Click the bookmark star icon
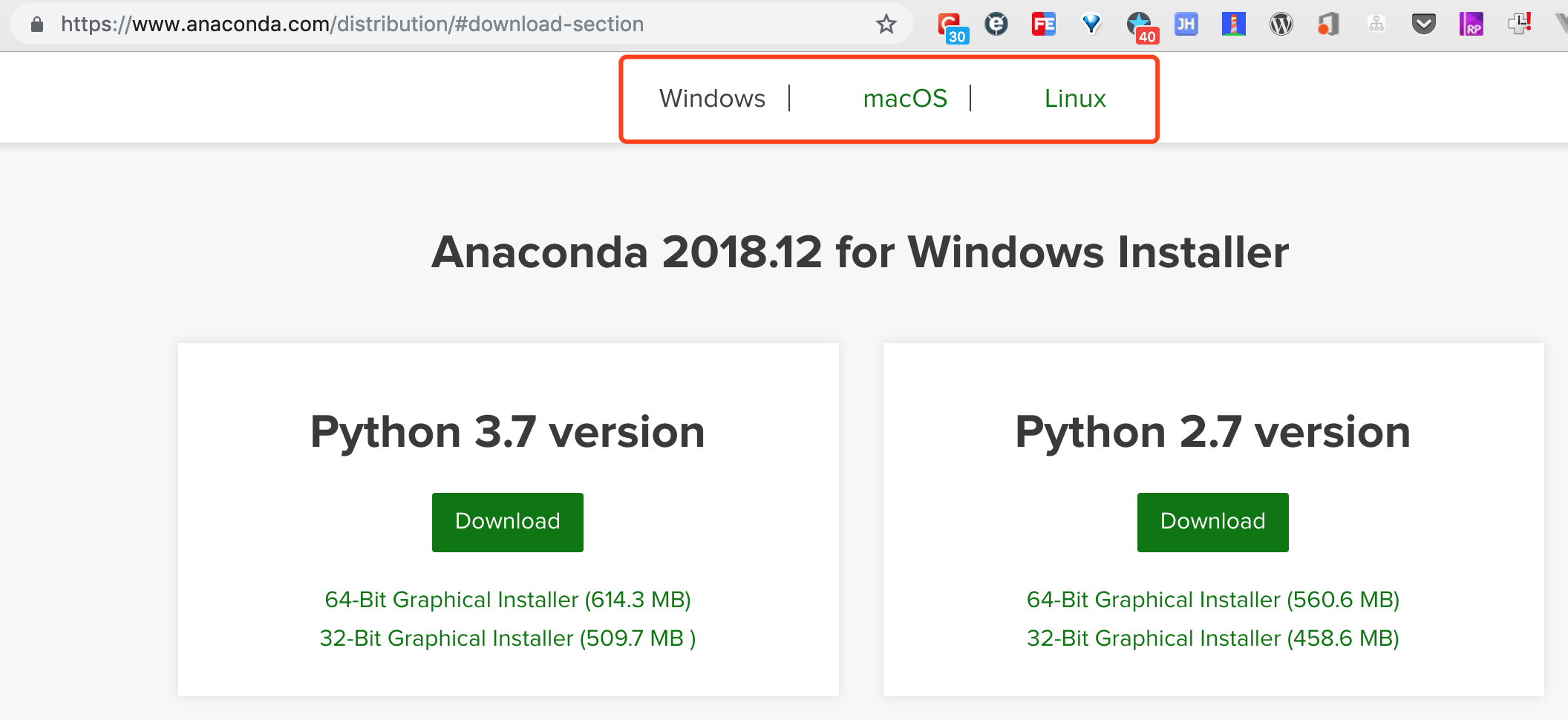 tap(886, 24)
